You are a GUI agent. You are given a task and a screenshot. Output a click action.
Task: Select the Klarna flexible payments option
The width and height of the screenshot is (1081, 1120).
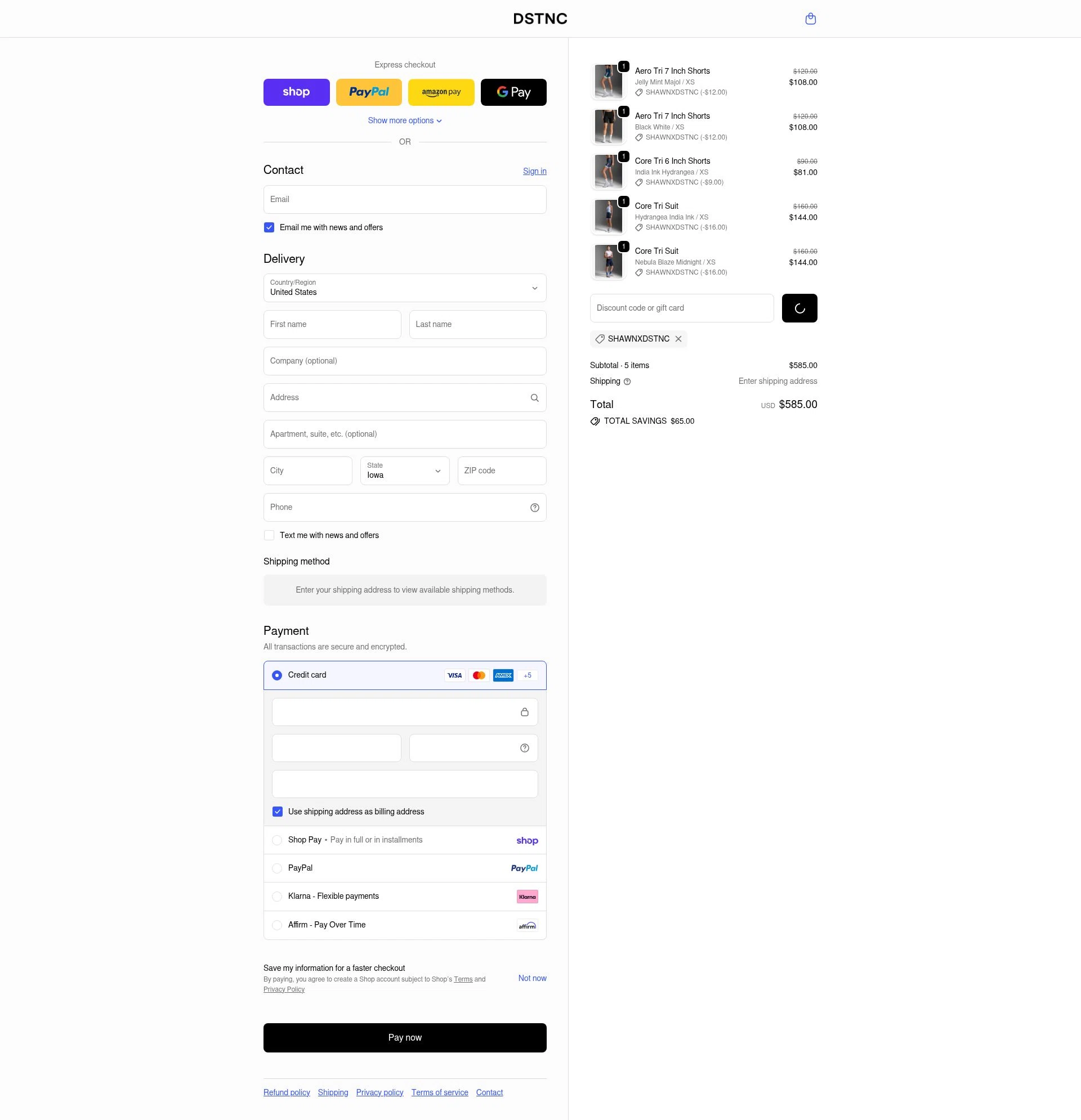(x=277, y=896)
